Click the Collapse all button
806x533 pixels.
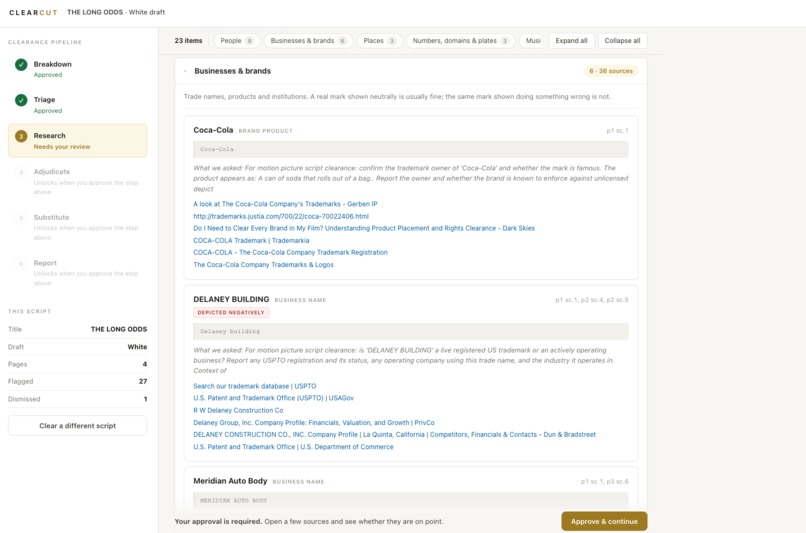click(x=622, y=41)
